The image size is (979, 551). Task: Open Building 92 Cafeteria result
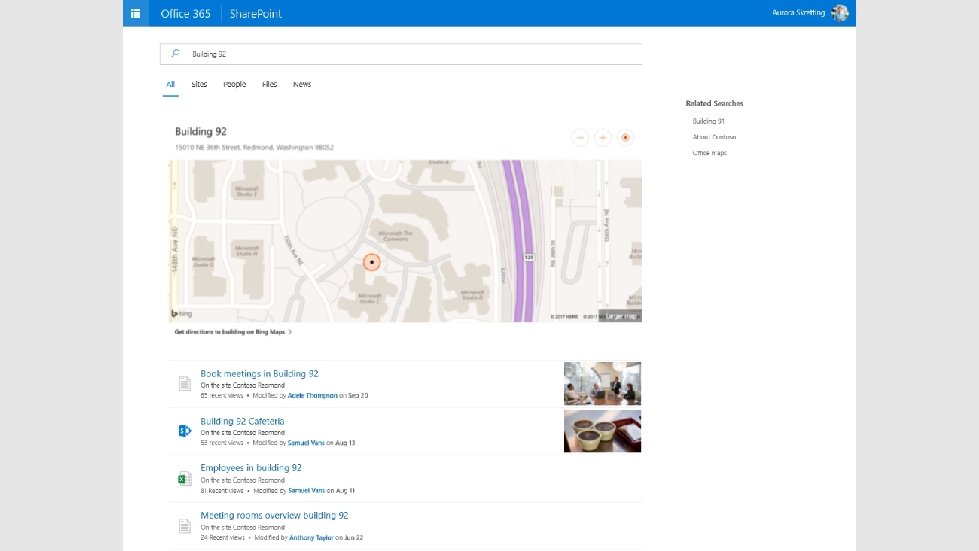242,421
